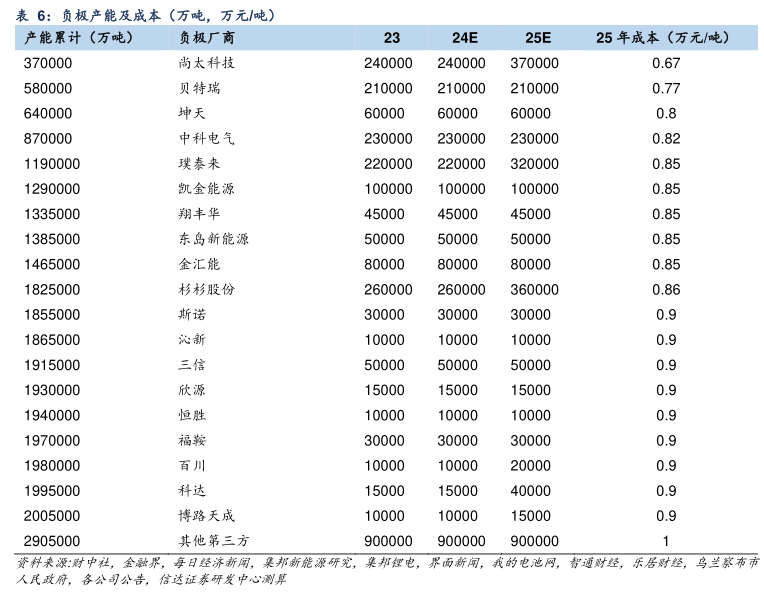Select cumulative capacity value 1335000
The height and width of the screenshot is (596, 764).
[52, 214]
